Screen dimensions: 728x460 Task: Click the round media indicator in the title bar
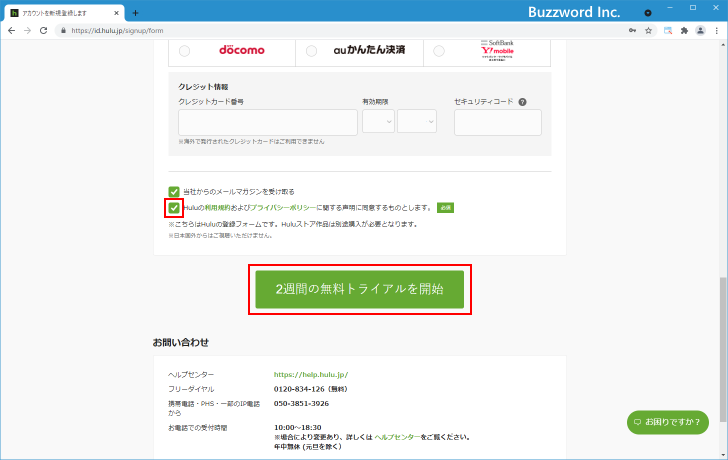[648, 13]
